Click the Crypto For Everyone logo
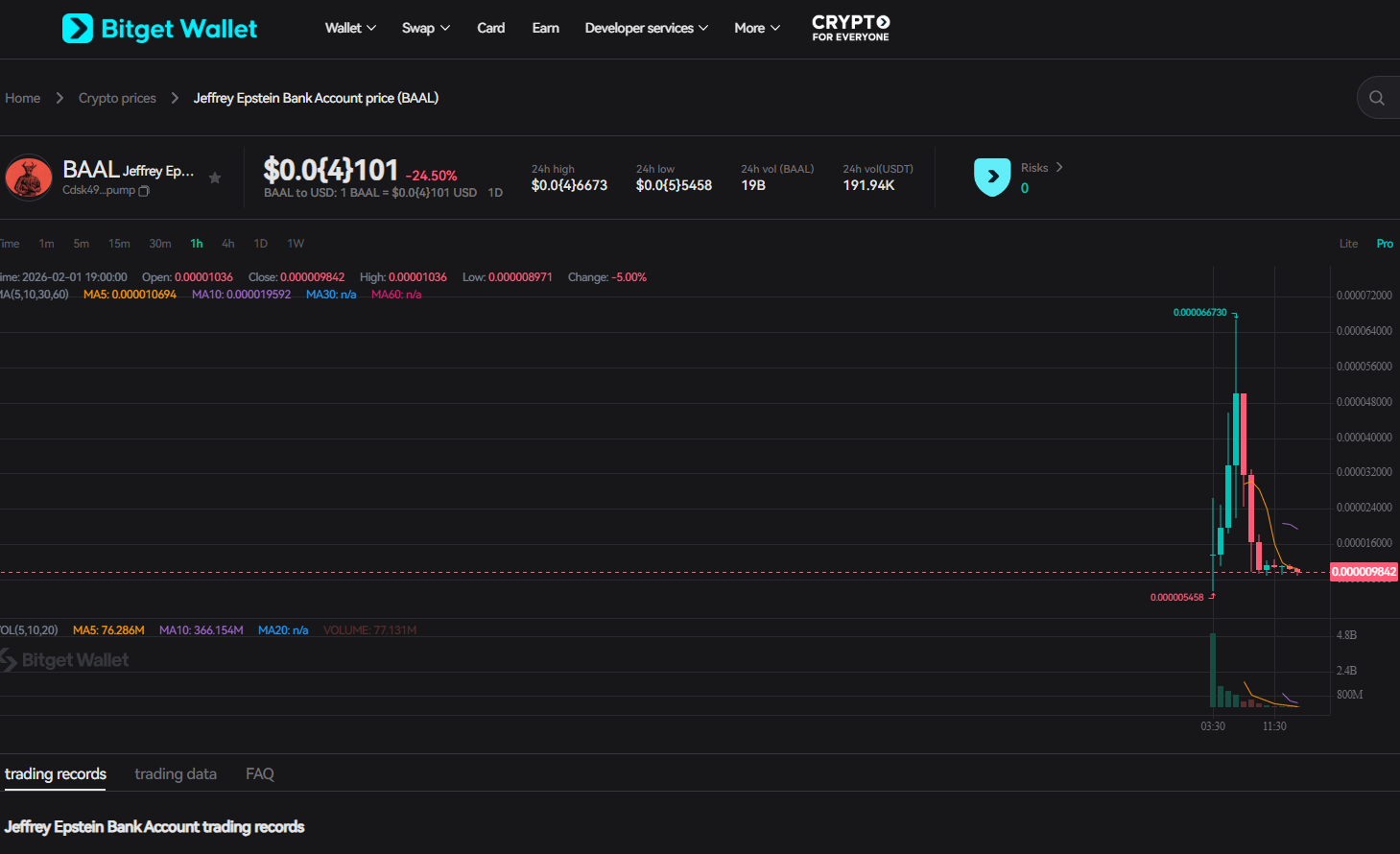 coord(850,28)
